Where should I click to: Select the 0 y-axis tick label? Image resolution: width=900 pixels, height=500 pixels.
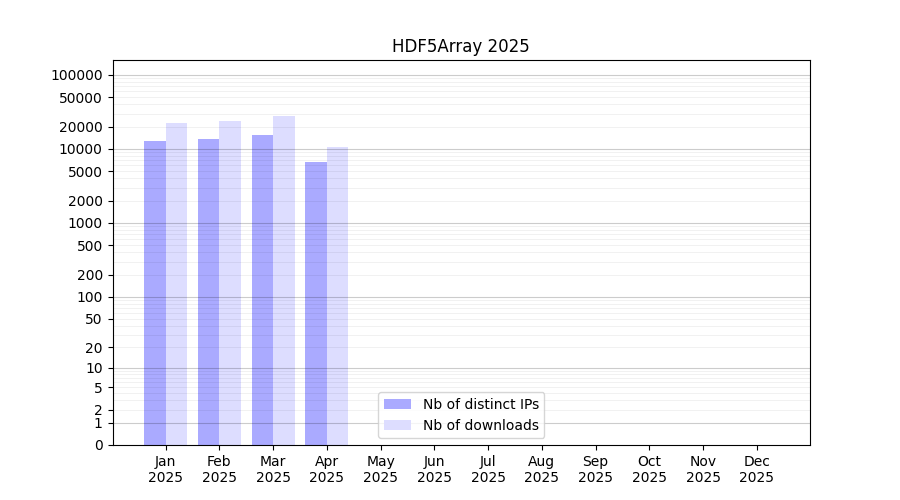[98, 445]
